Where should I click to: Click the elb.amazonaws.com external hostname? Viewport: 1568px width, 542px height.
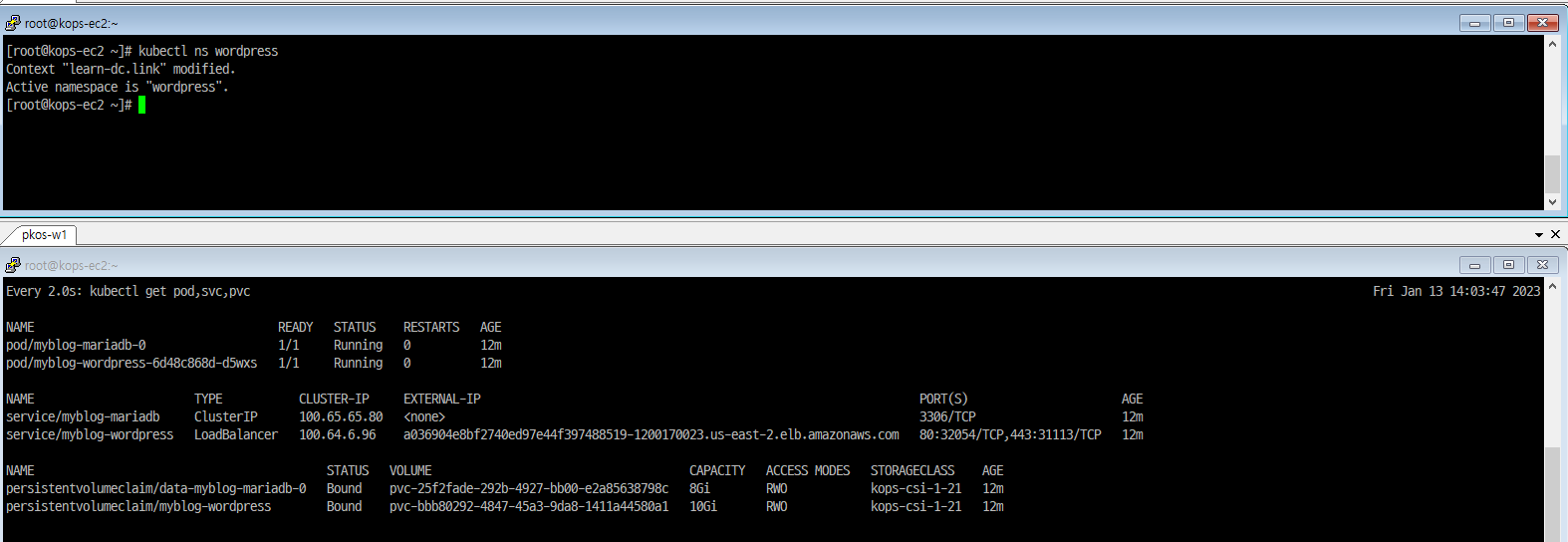[x=652, y=434]
